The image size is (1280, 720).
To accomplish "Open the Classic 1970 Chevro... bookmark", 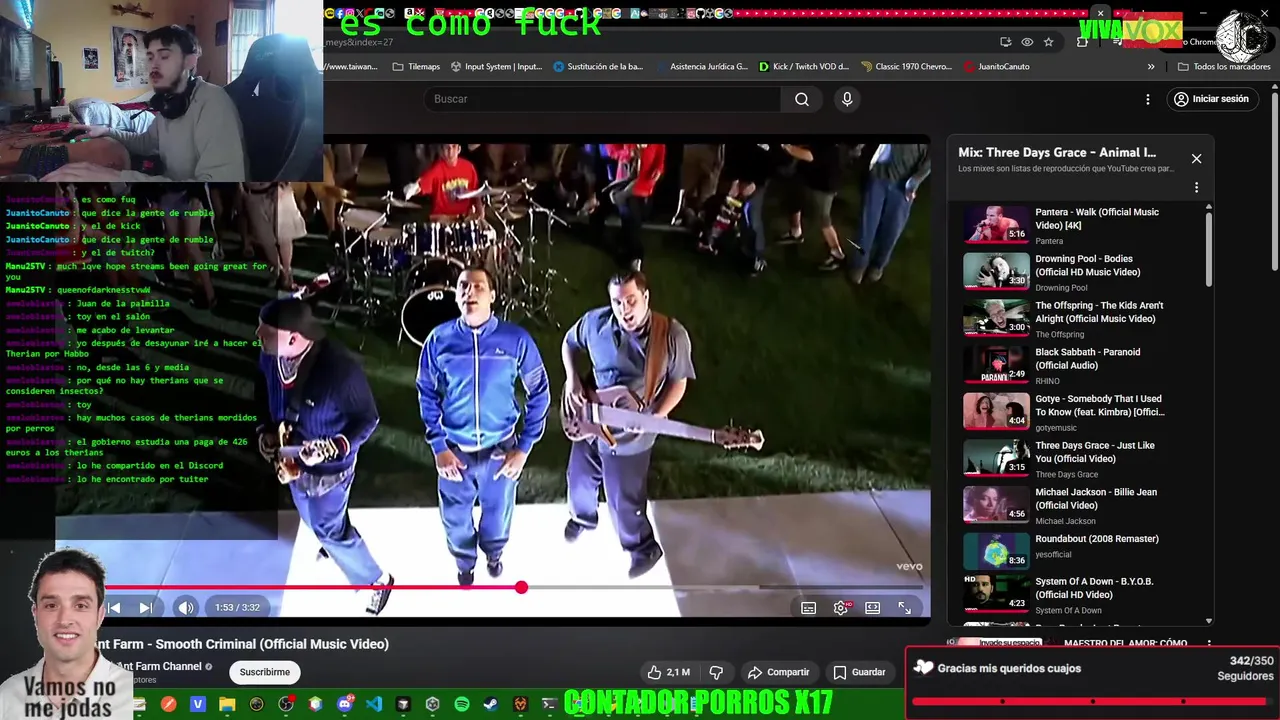I will 906,67.
